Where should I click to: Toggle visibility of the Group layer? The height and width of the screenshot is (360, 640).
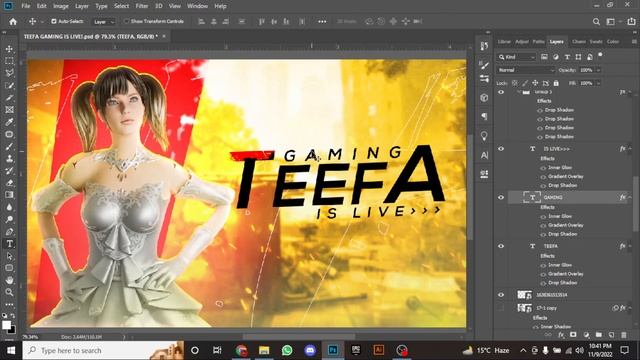click(x=501, y=92)
